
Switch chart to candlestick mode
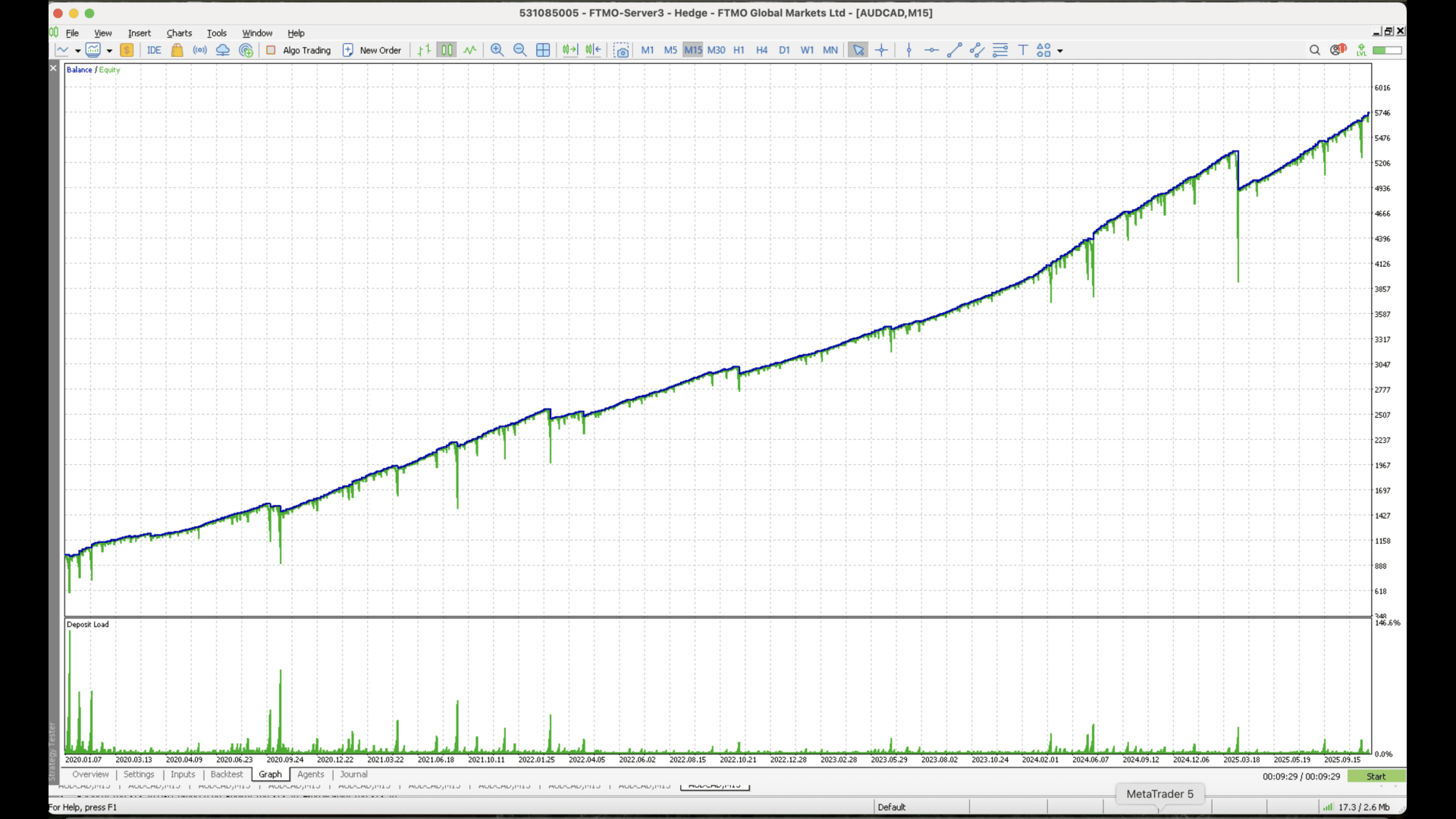(447, 50)
